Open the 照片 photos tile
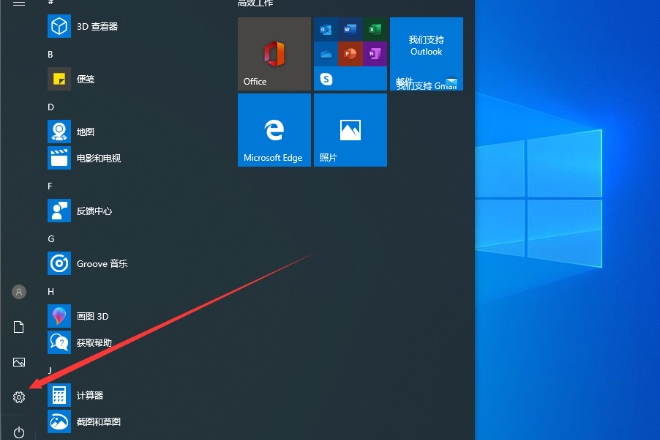Viewport: 660px width, 440px height. tap(350, 130)
